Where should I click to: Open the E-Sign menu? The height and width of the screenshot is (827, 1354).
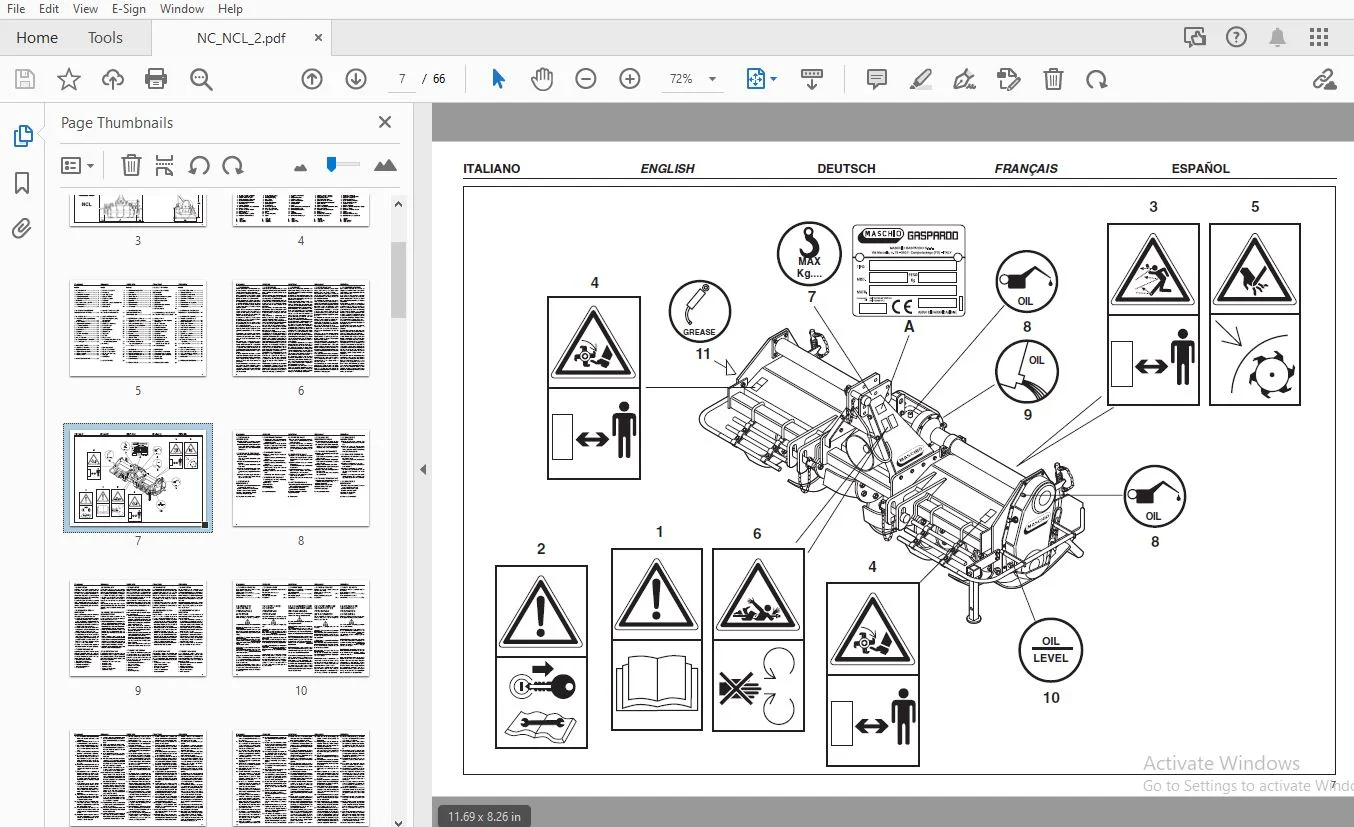(128, 9)
